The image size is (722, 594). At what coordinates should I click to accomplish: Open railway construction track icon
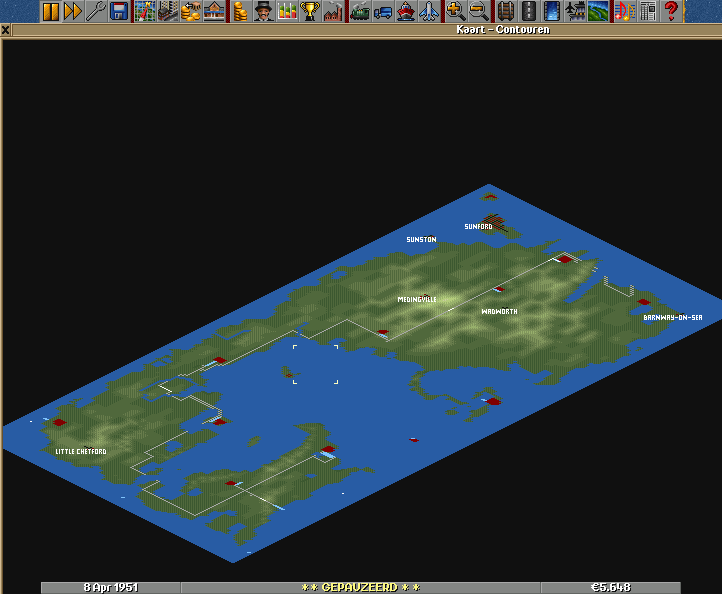(x=506, y=11)
